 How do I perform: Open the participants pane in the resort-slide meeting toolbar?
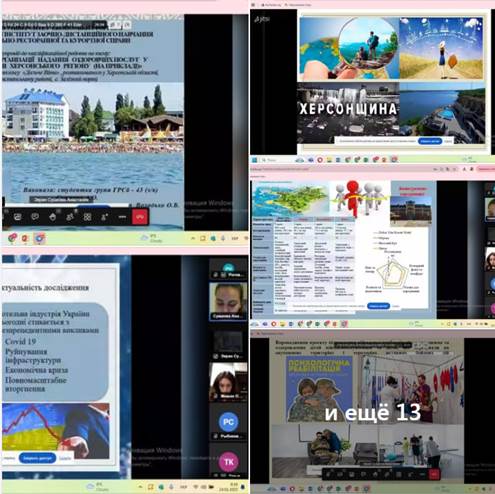[x=70, y=217]
